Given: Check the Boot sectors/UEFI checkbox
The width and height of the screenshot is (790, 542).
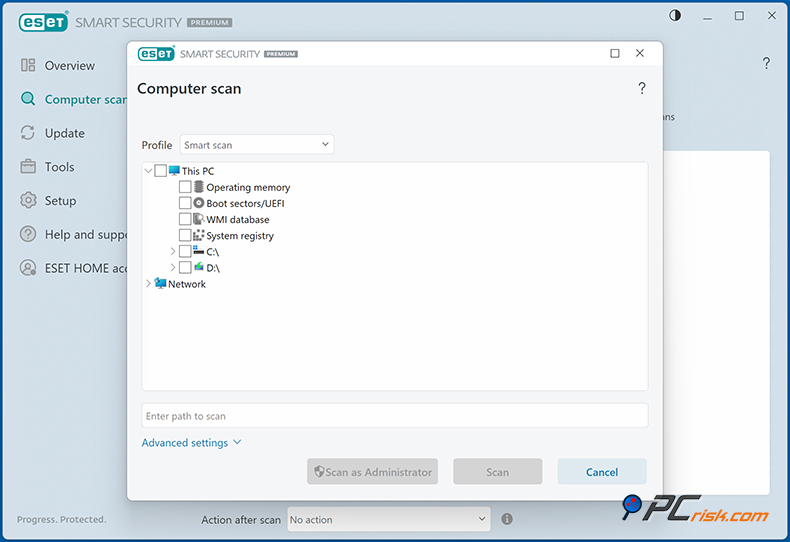Looking at the screenshot, I should 185,203.
